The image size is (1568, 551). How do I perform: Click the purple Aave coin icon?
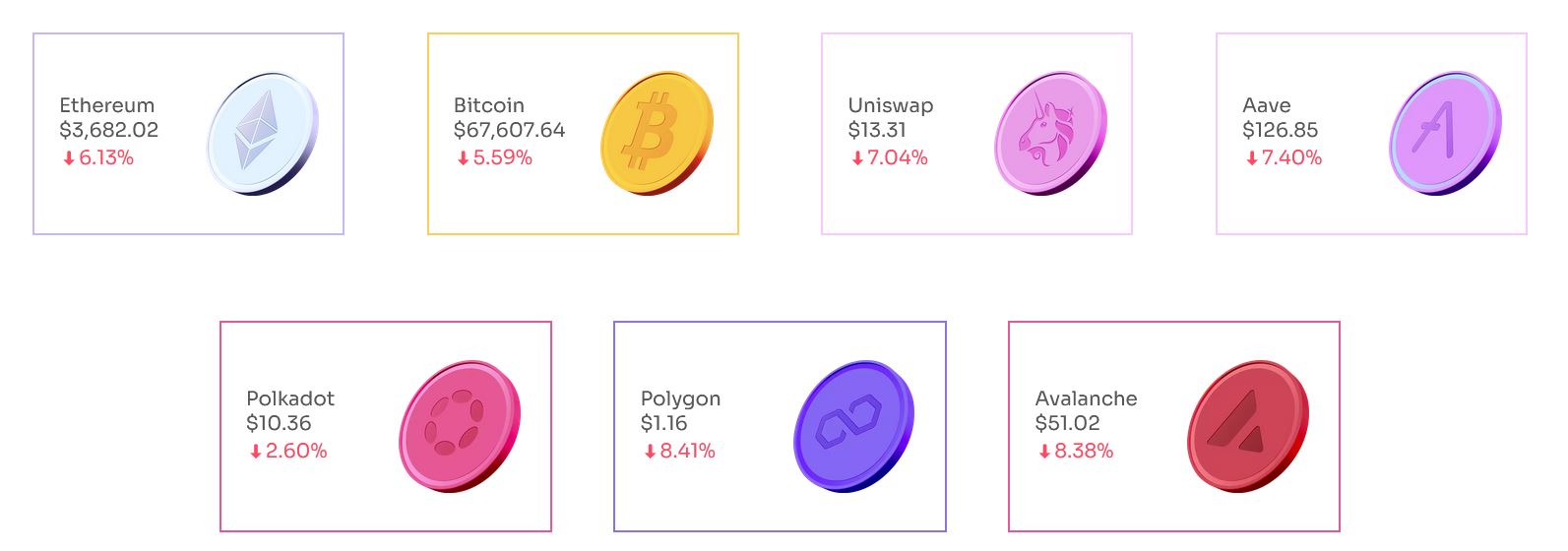tap(1445, 133)
